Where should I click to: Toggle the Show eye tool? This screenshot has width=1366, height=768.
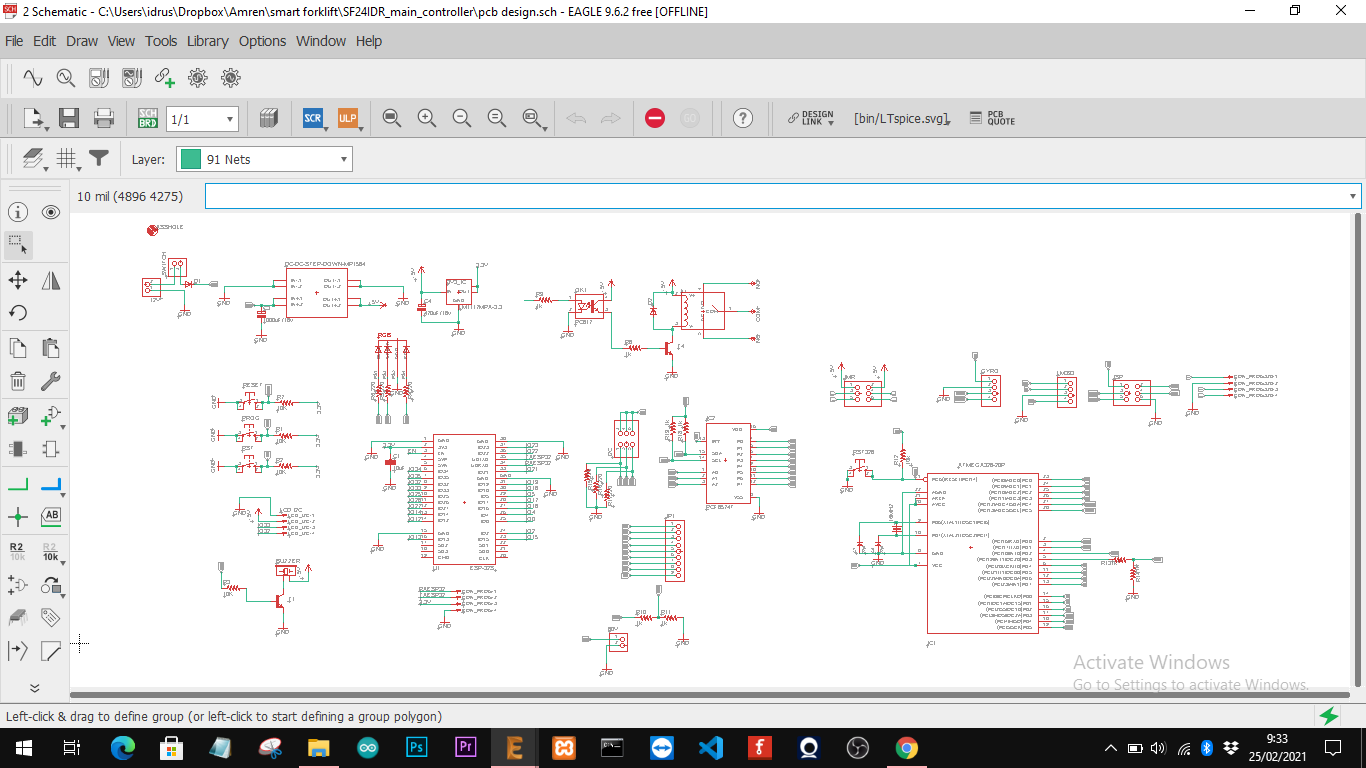click(51, 212)
